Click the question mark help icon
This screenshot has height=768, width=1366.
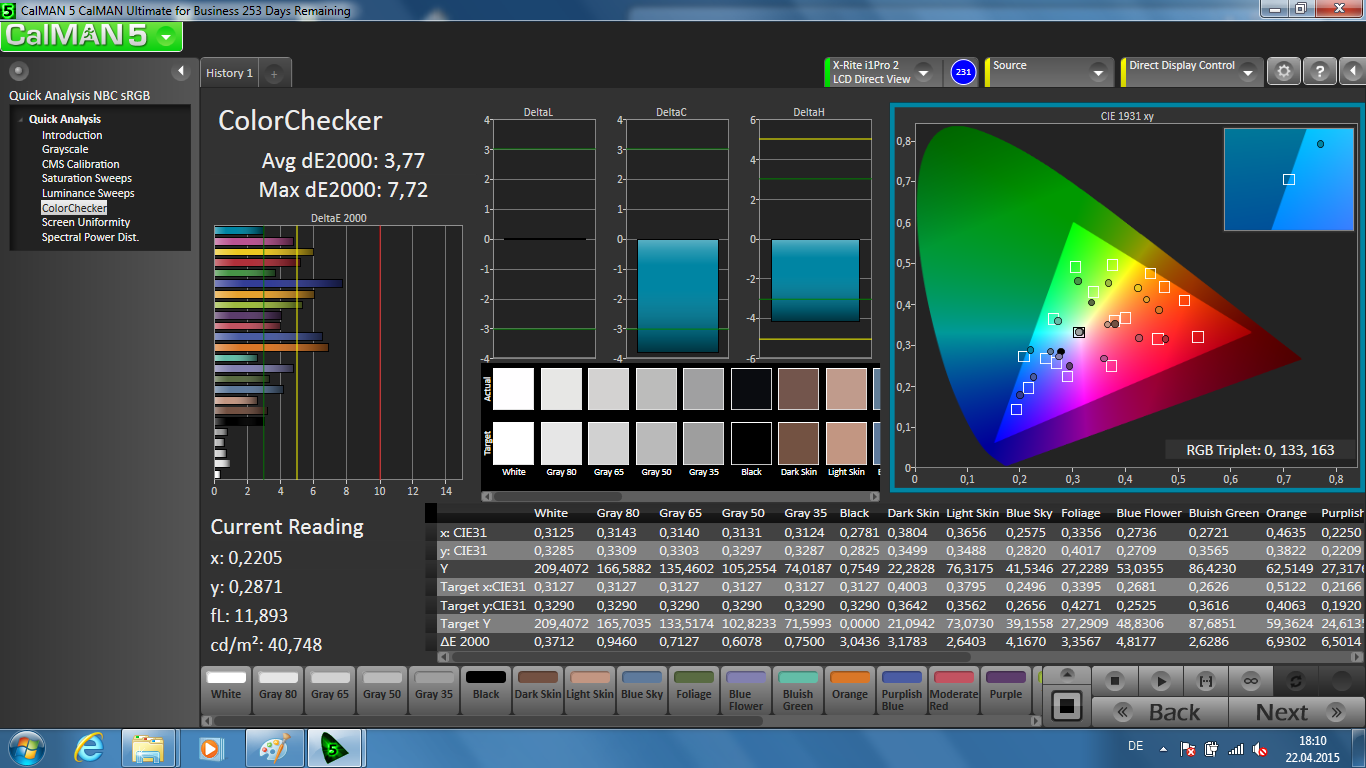1320,72
